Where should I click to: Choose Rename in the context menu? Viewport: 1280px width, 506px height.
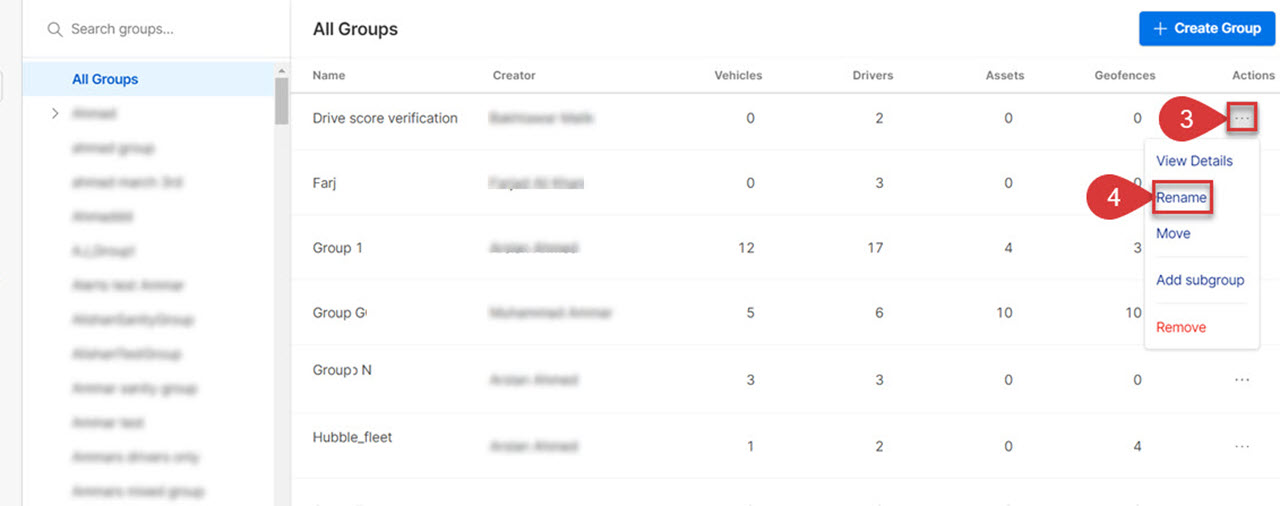1182,198
